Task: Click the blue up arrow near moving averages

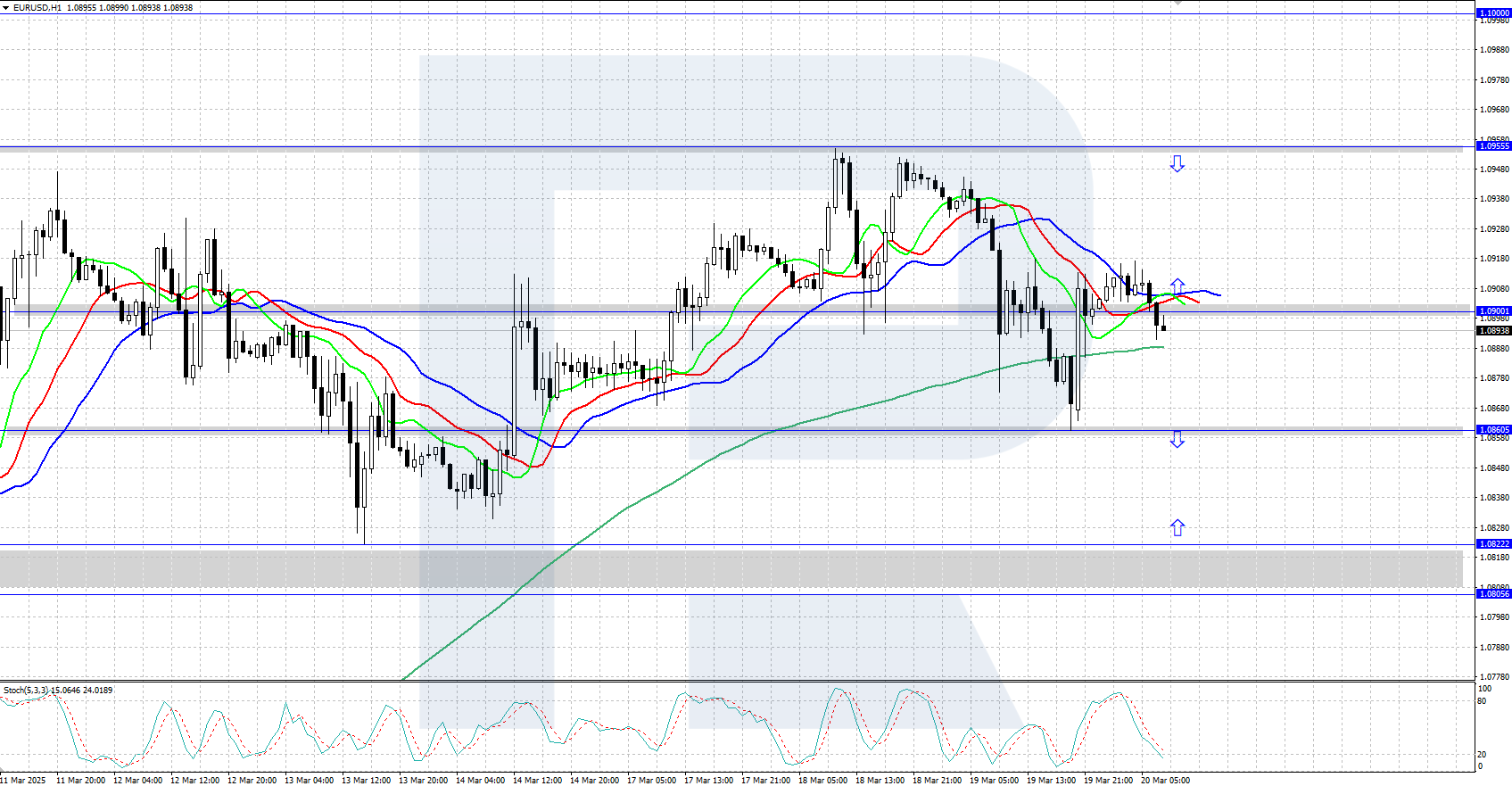Action: point(1177,285)
